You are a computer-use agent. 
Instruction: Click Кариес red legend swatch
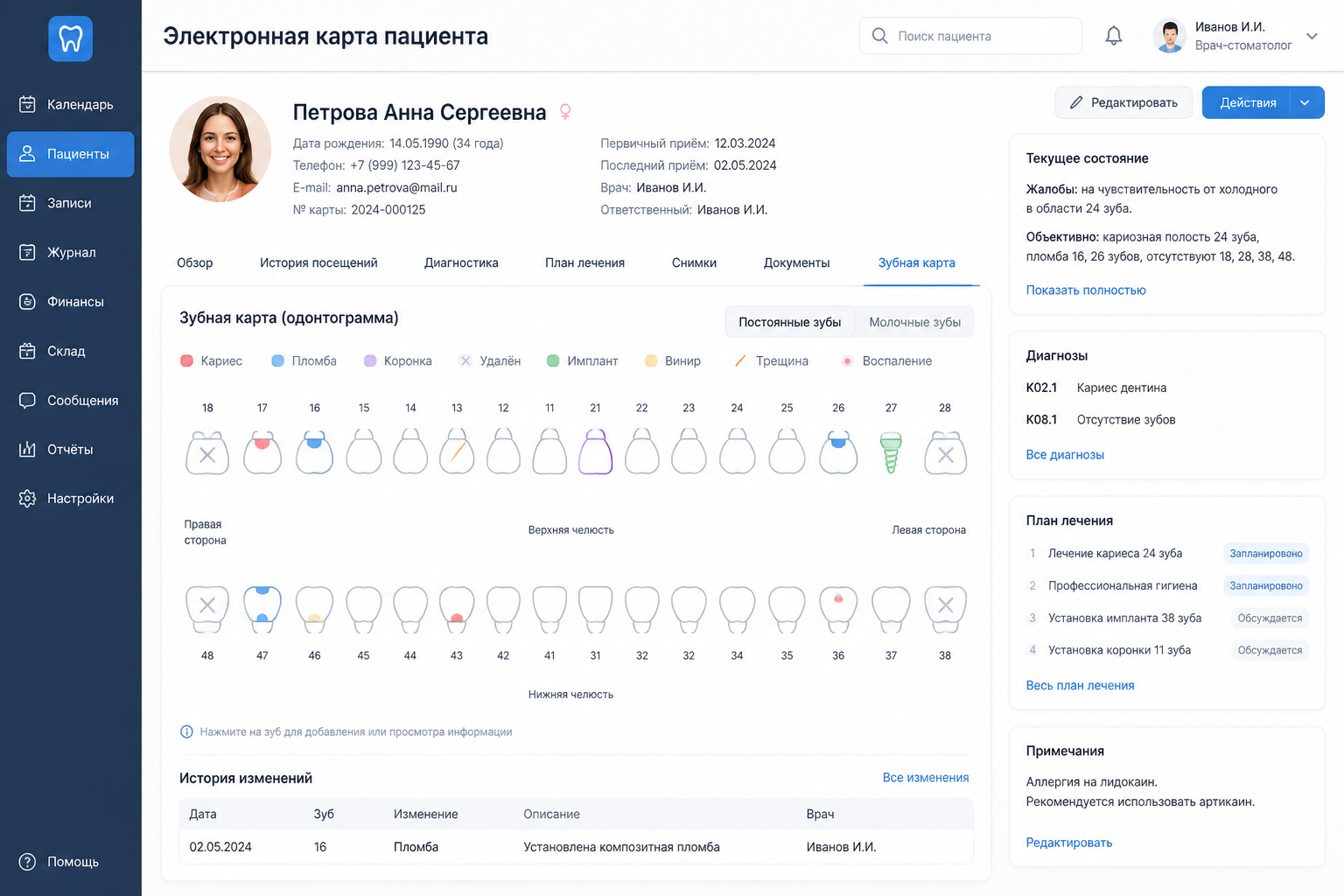pyautogui.click(x=186, y=360)
